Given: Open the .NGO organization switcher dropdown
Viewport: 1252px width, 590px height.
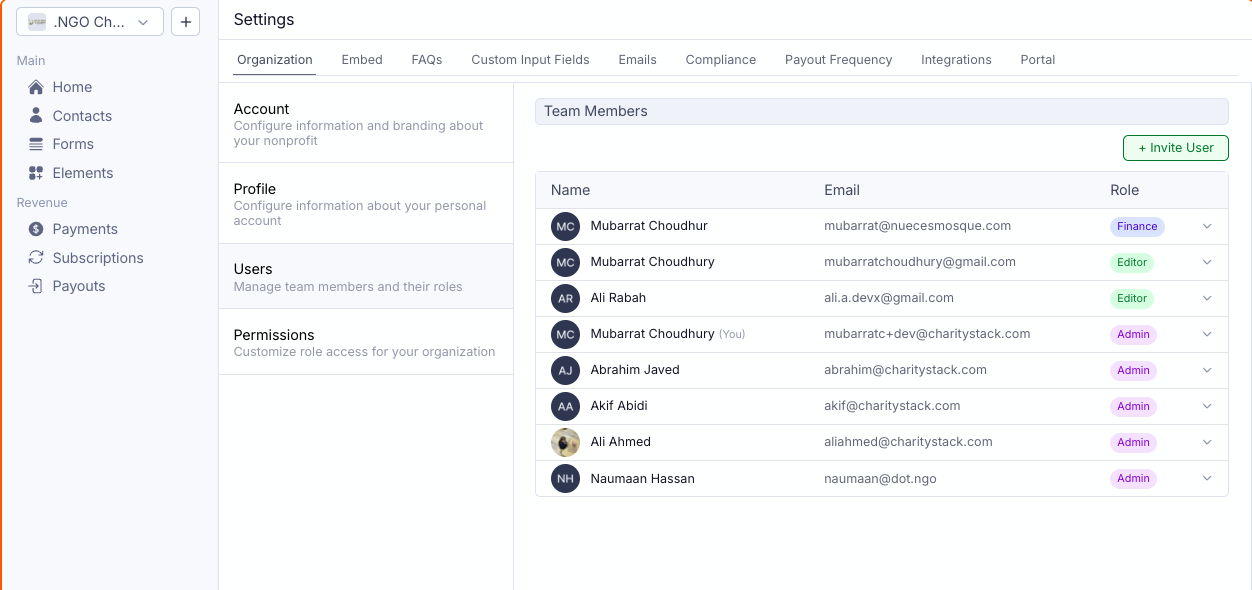Looking at the screenshot, I should [90, 22].
